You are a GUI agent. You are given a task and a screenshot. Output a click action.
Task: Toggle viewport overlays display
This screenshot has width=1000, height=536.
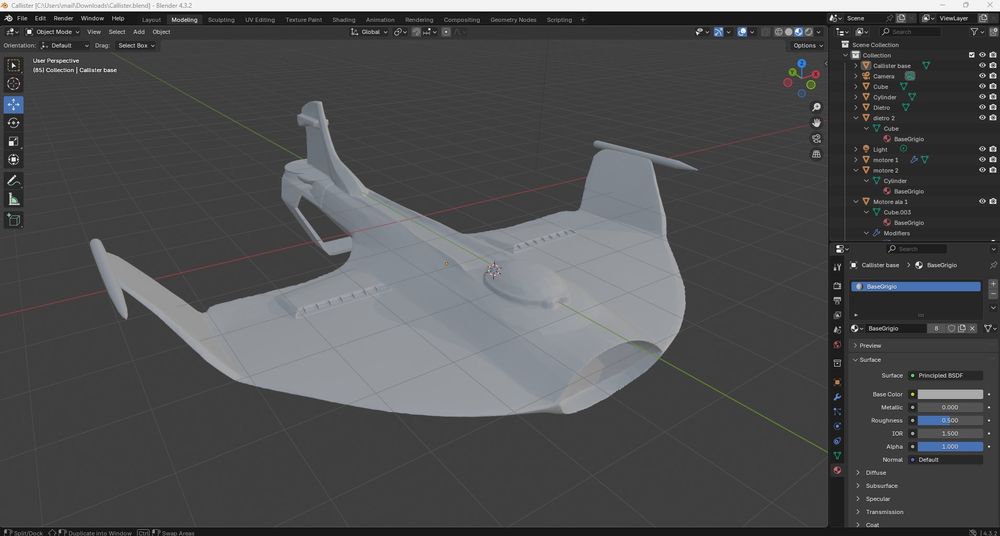742,32
